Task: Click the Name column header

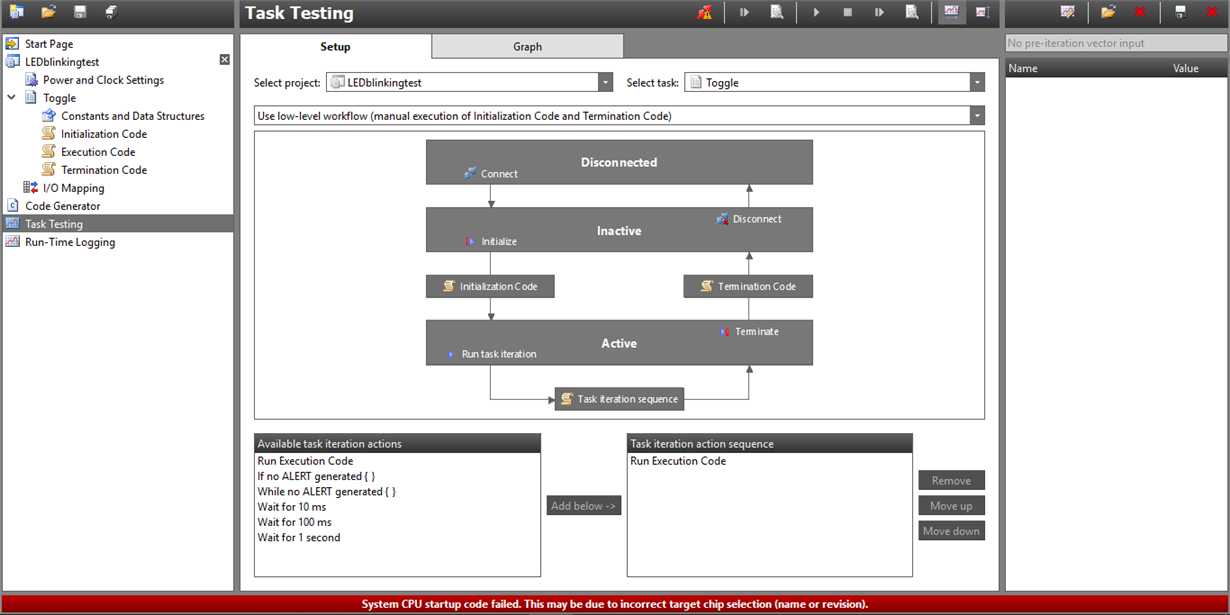Action: 1023,69
